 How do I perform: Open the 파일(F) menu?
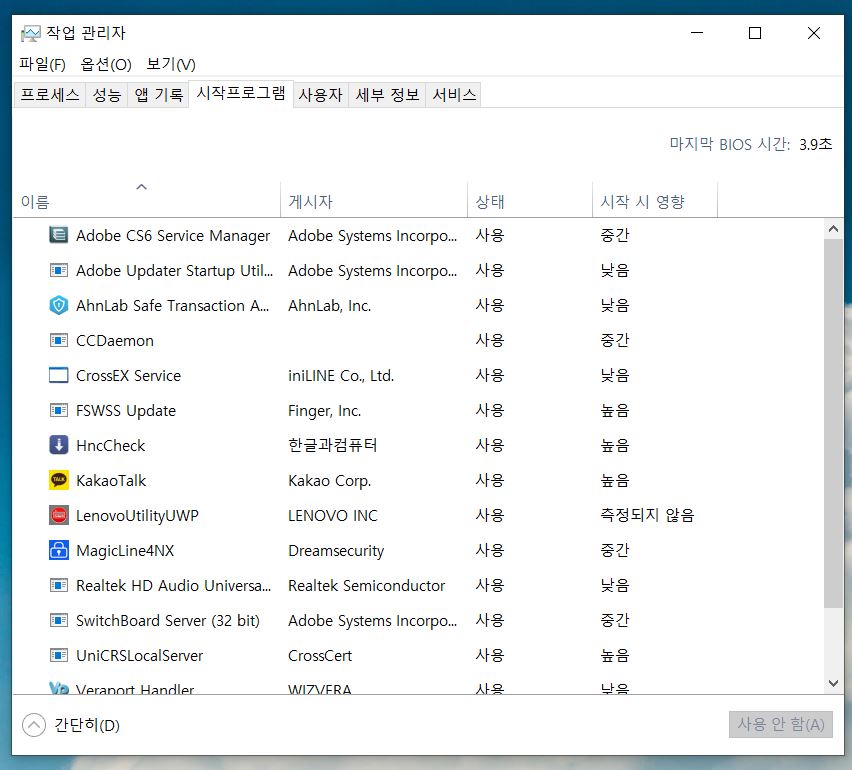click(x=42, y=64)
